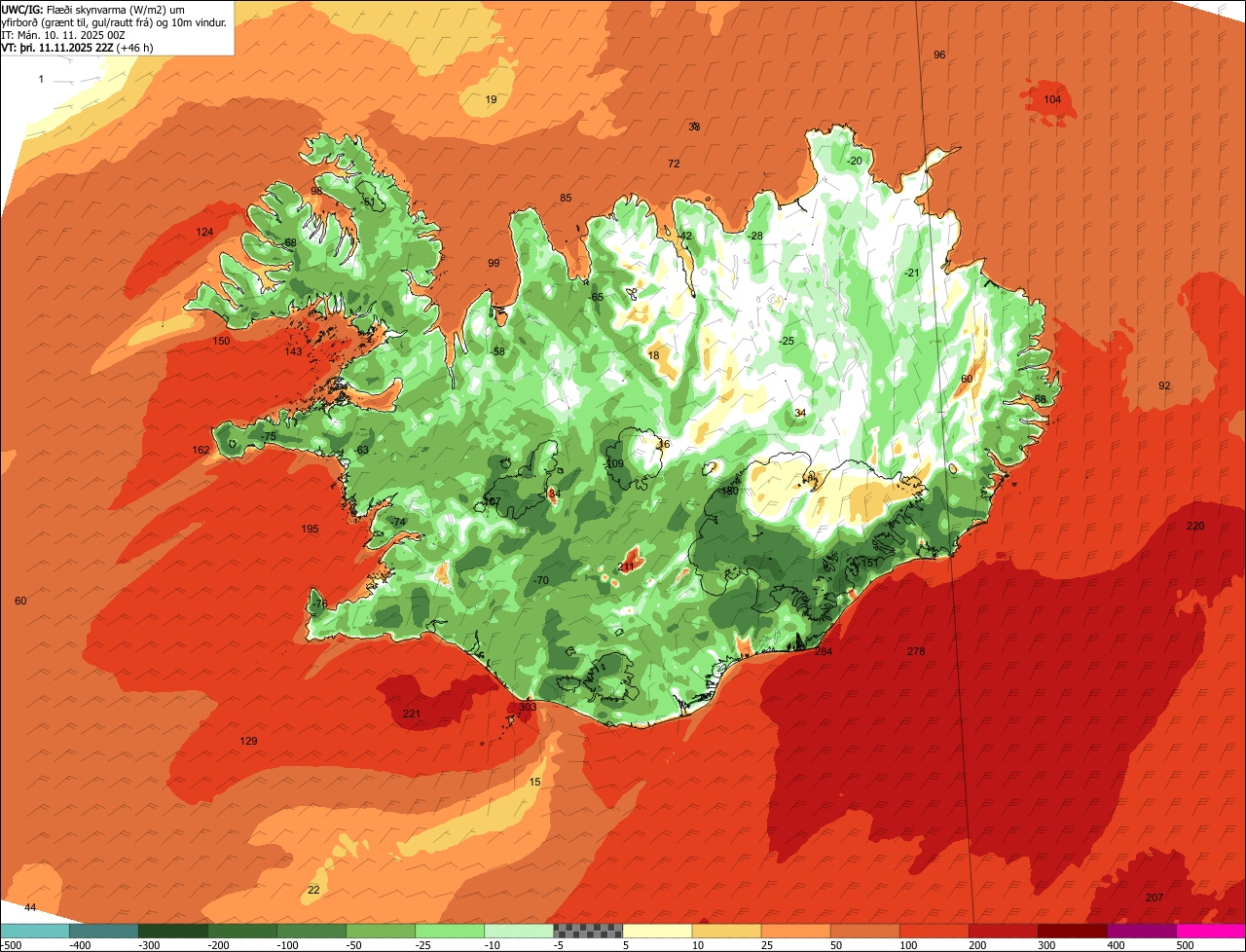Screen dimensions: 1246x952
Task: Click the red swatch between 100 and 200
Action: pyautogui.click(x=934, y=931)
